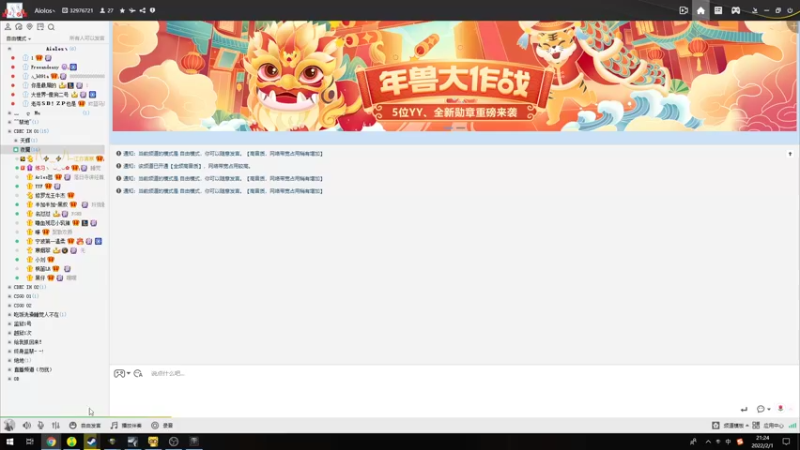Expand the CSGO 01 channel

coord(9,296)
